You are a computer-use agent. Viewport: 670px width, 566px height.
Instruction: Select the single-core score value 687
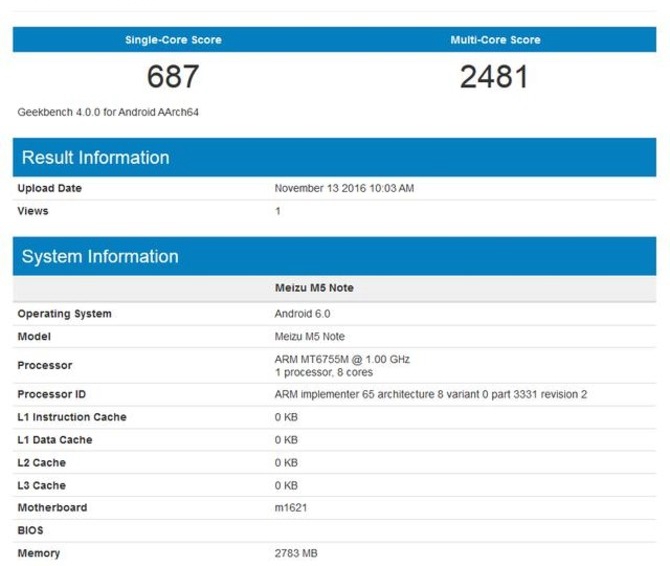coord(173,77)
